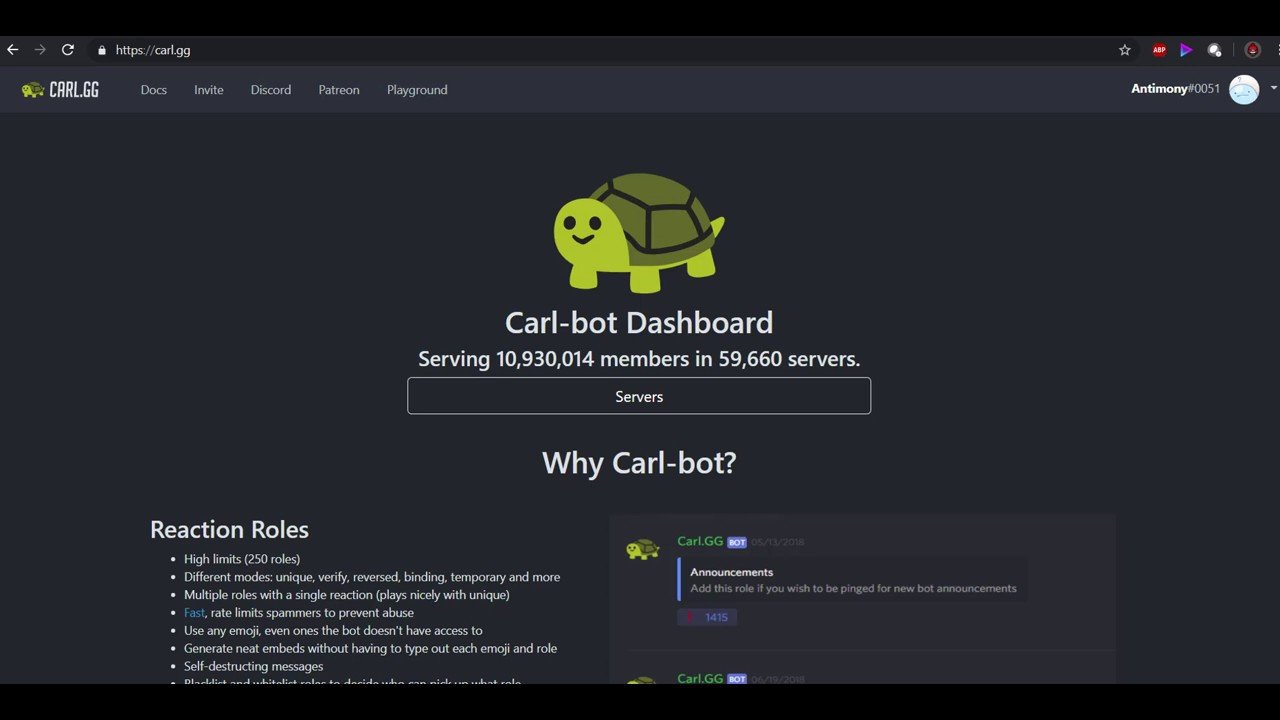1280x720 pixels.
Task: Click the 'Use any emoji' bullet
Action: click(333, 630)
